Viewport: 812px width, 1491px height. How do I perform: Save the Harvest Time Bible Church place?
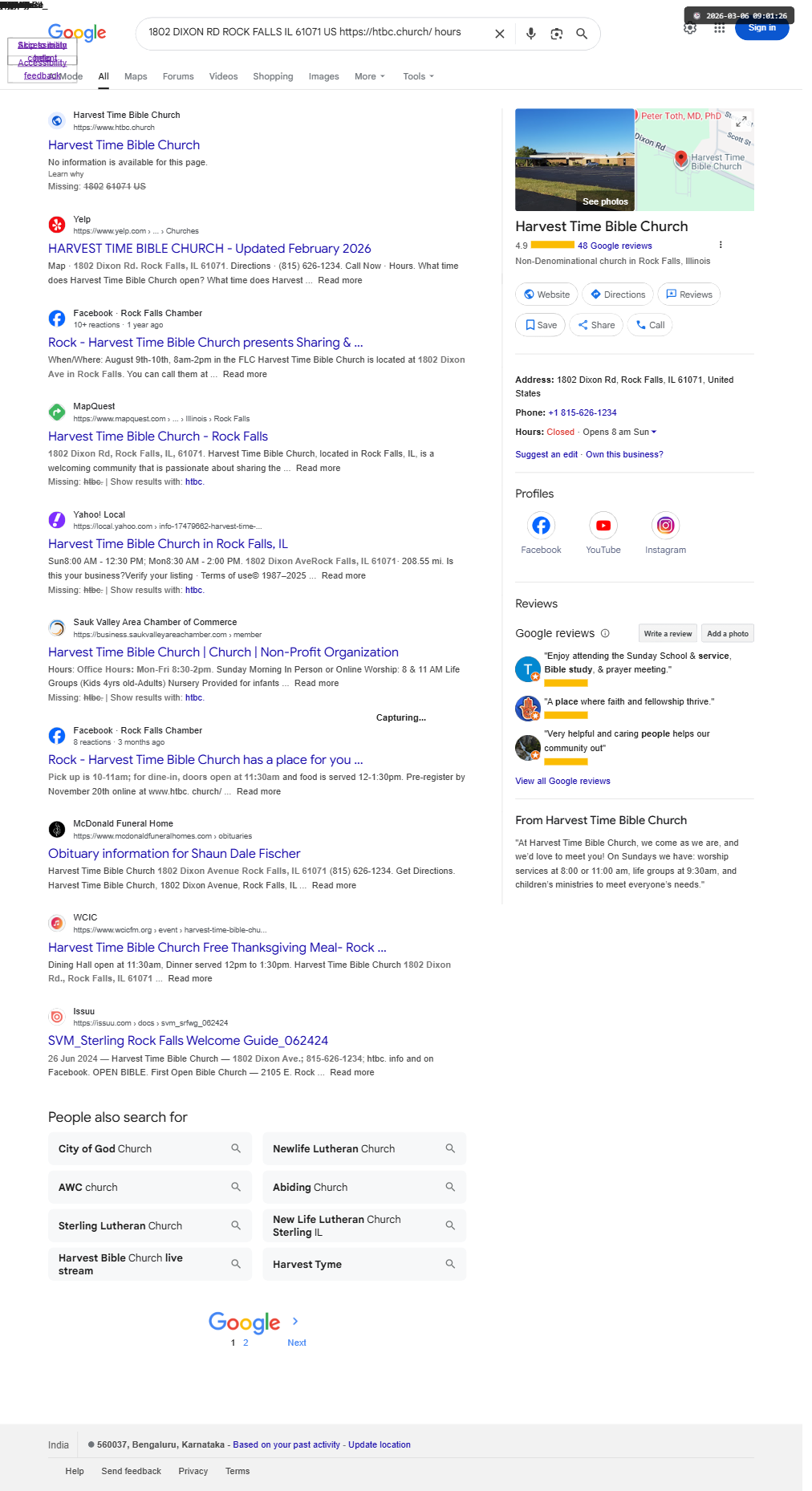(x=540, y=325)
